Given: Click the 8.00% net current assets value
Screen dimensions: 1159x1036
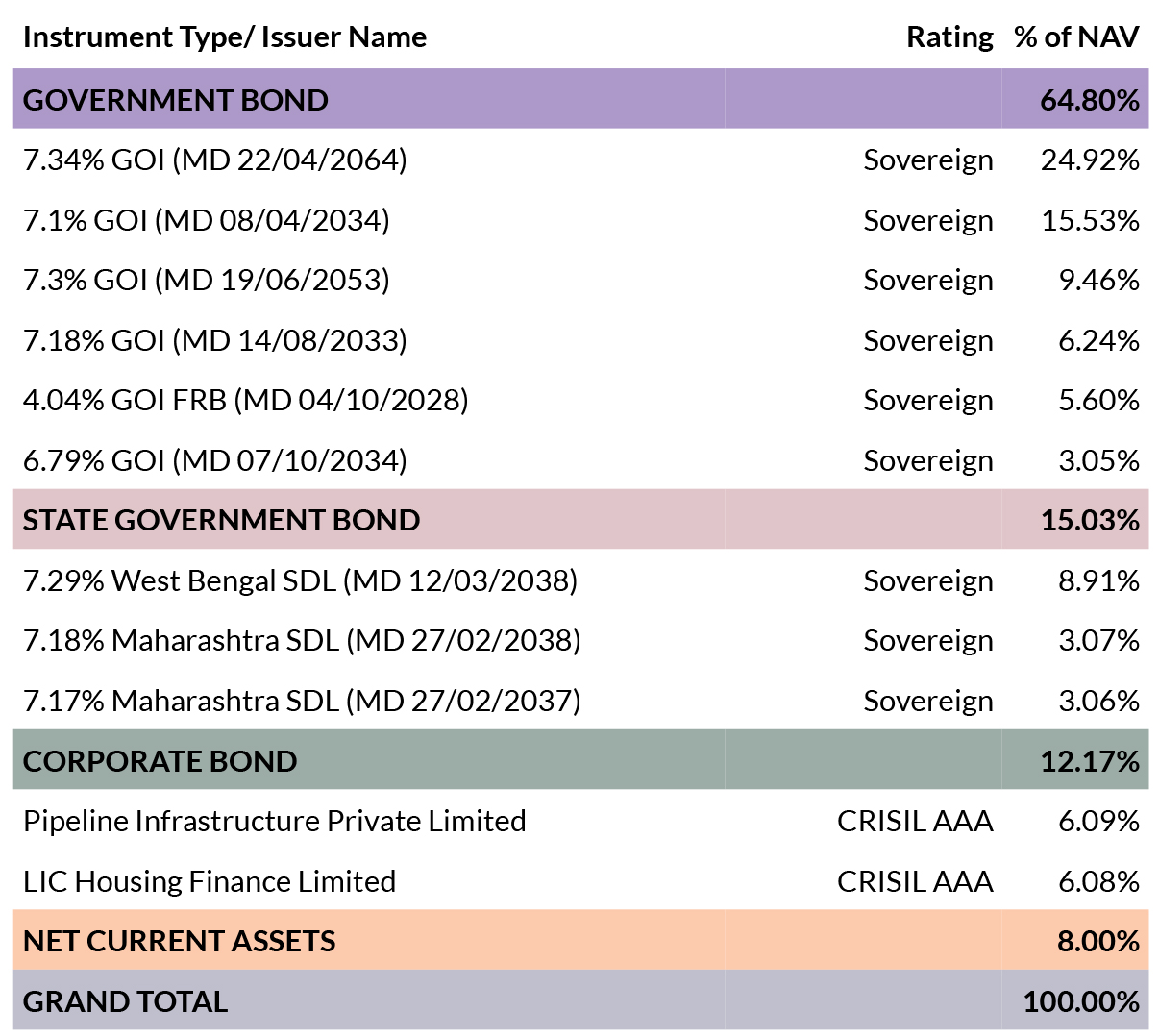Looking at the screenshot, I should point(1098,941).
